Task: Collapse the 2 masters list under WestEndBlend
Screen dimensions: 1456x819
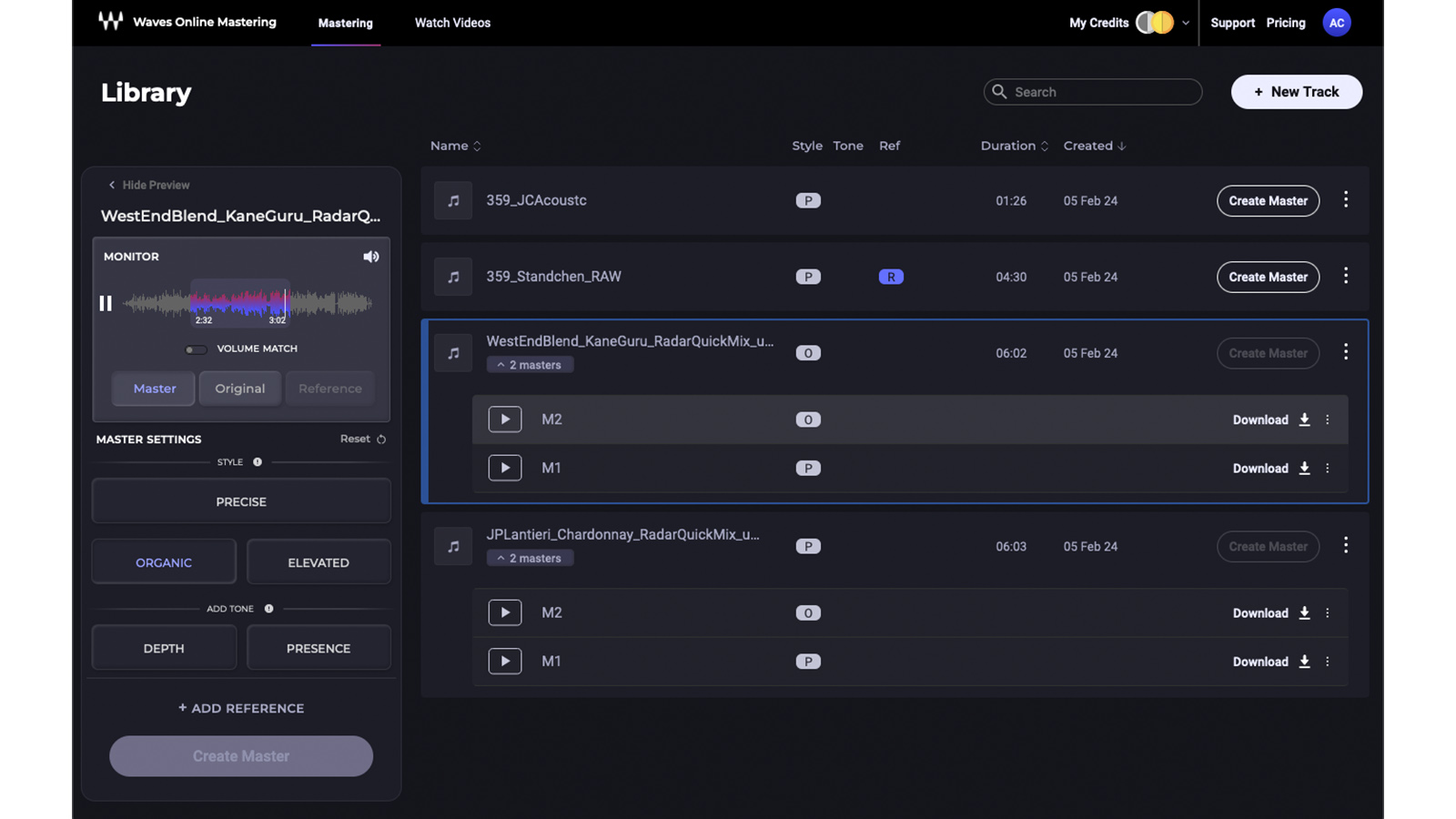Action: (x=530, y=364)
